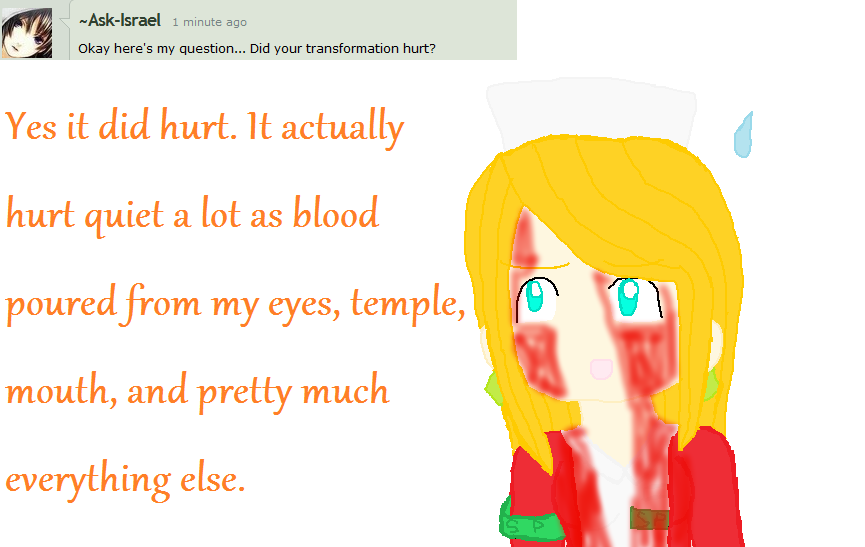
Task: Click the blue sweat drop icon
Action: pos(743,135)
